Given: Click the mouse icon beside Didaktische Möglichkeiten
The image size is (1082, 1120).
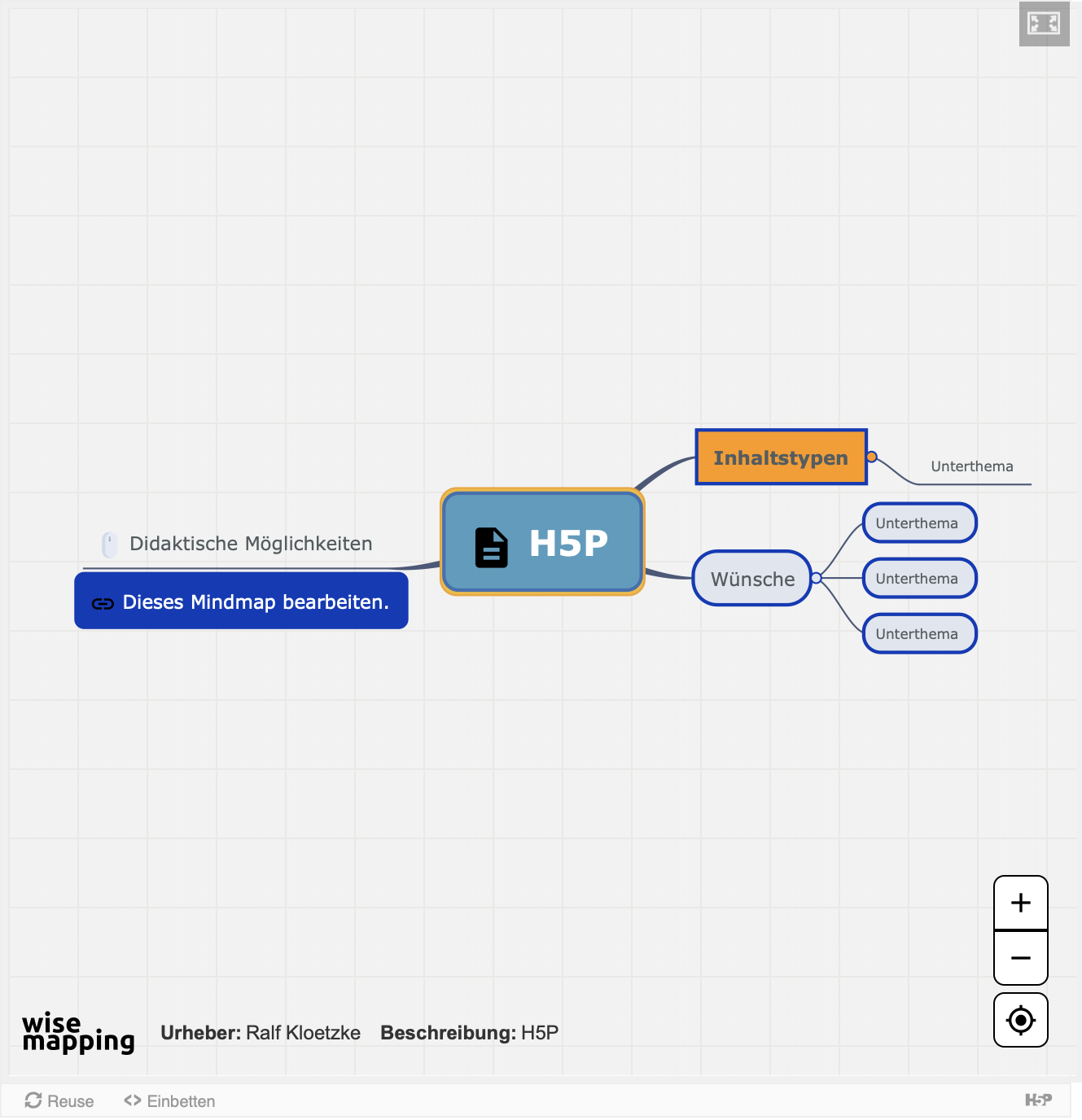Looking at the screenshot, I should [109, 544].
